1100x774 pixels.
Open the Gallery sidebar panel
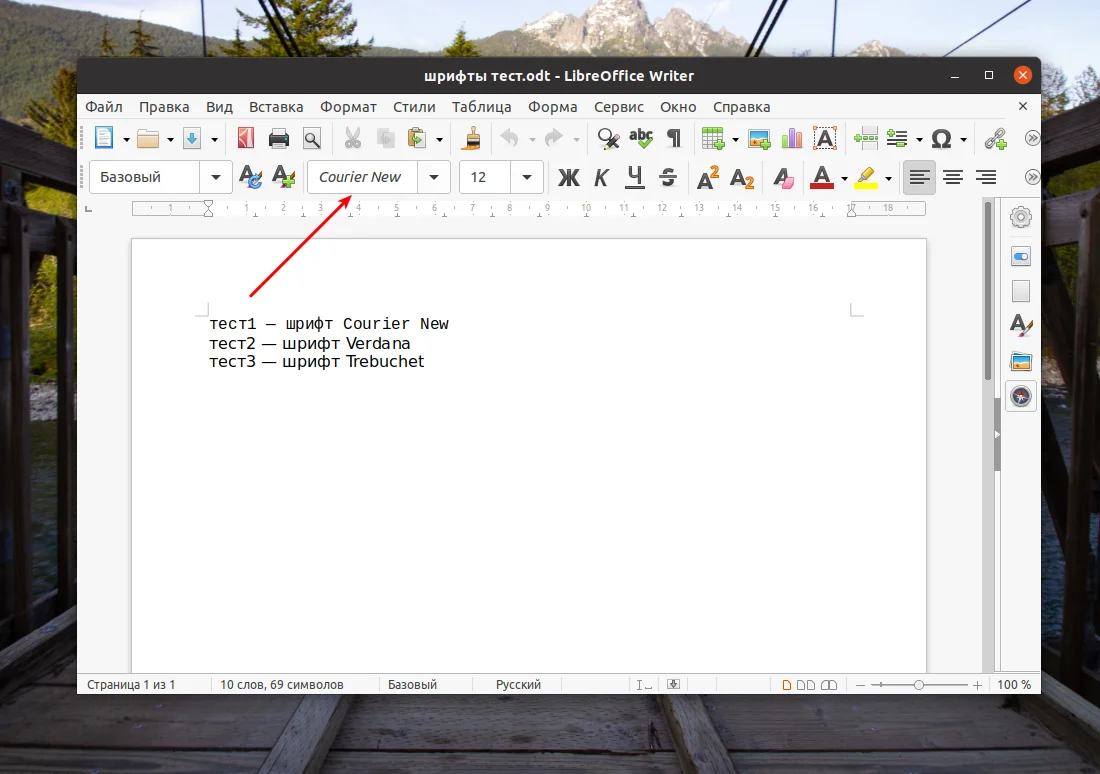[1020, 361]
